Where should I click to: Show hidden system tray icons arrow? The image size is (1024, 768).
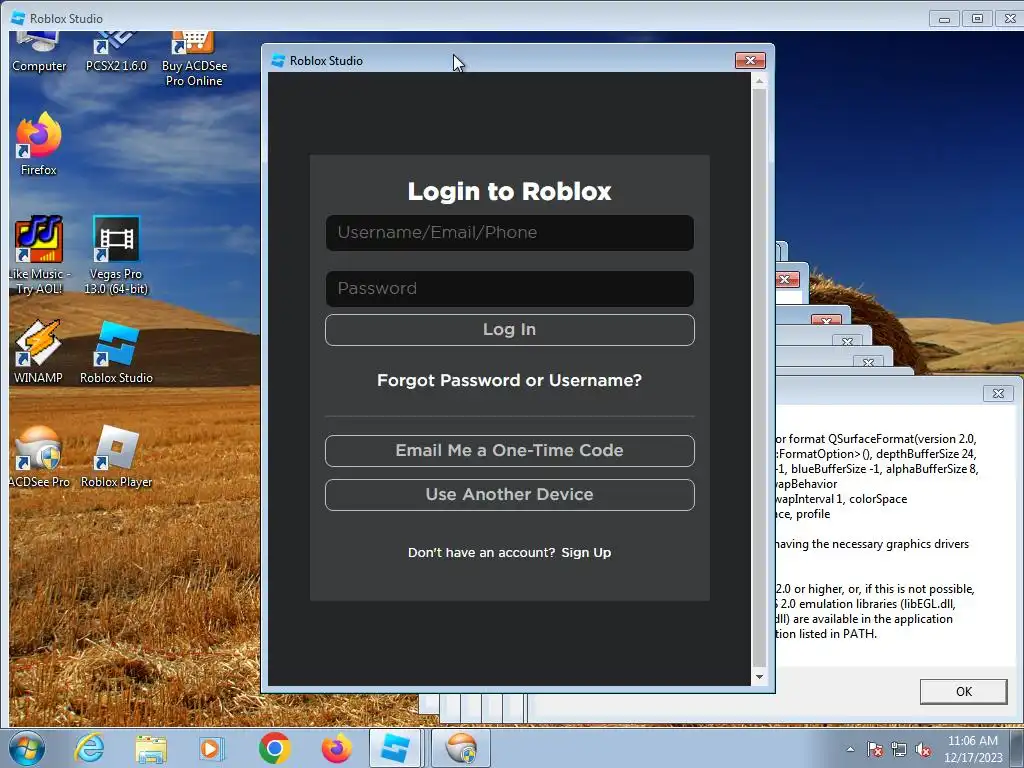pyautogui.click(x=850, y=749)
